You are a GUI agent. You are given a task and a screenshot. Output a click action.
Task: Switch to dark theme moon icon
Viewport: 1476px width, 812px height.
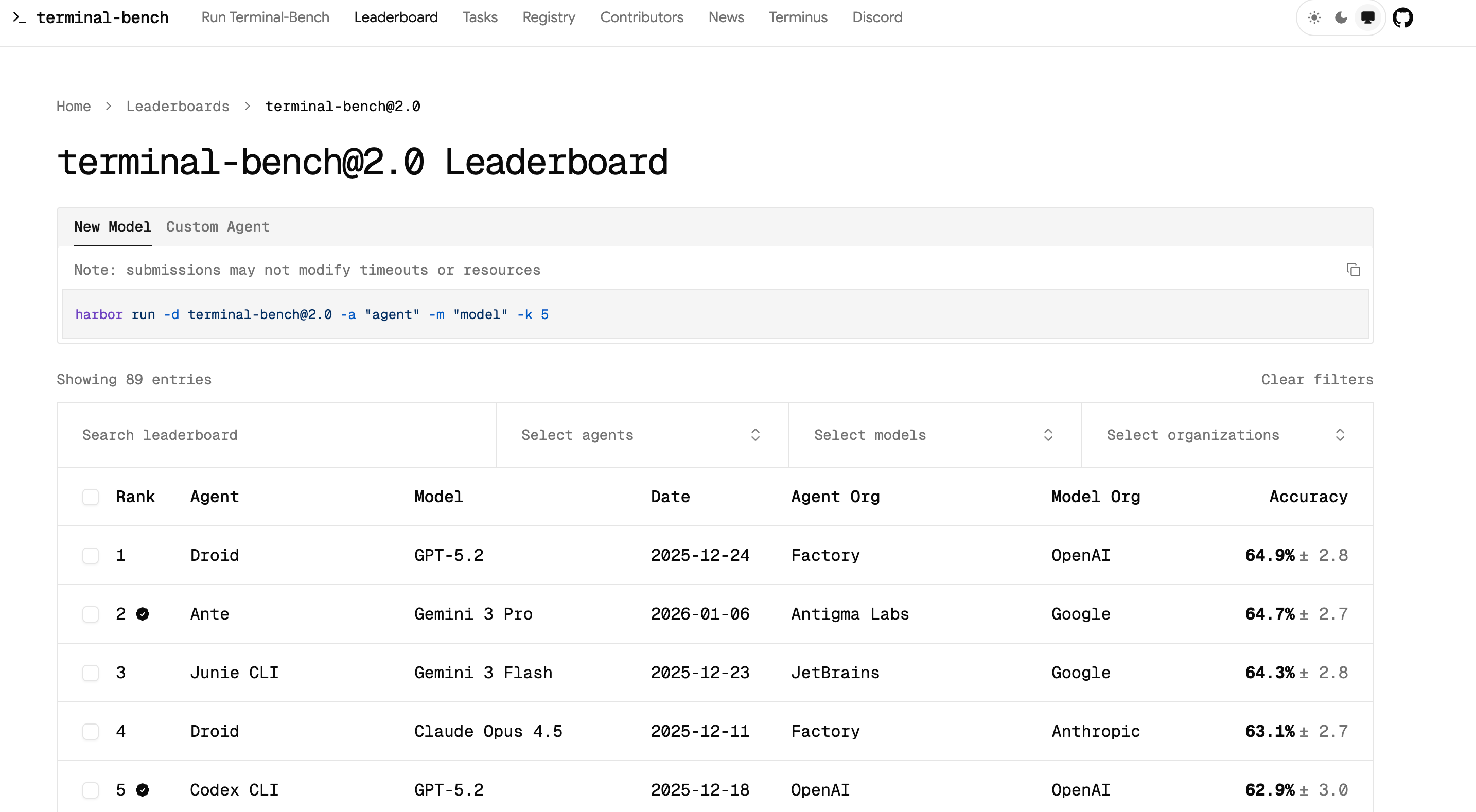pyautogui.click(x=1341, y=18)
